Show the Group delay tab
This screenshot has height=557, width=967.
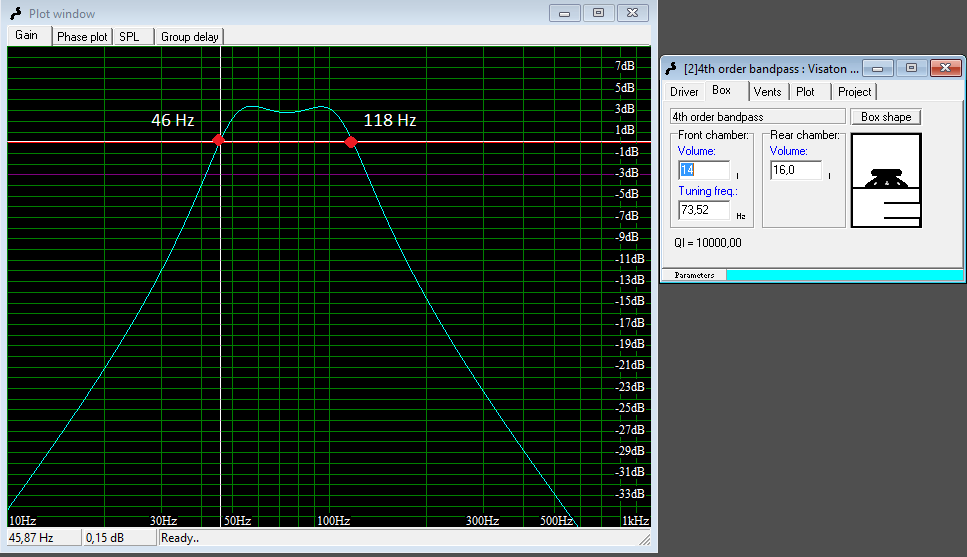tap(189, 37)
